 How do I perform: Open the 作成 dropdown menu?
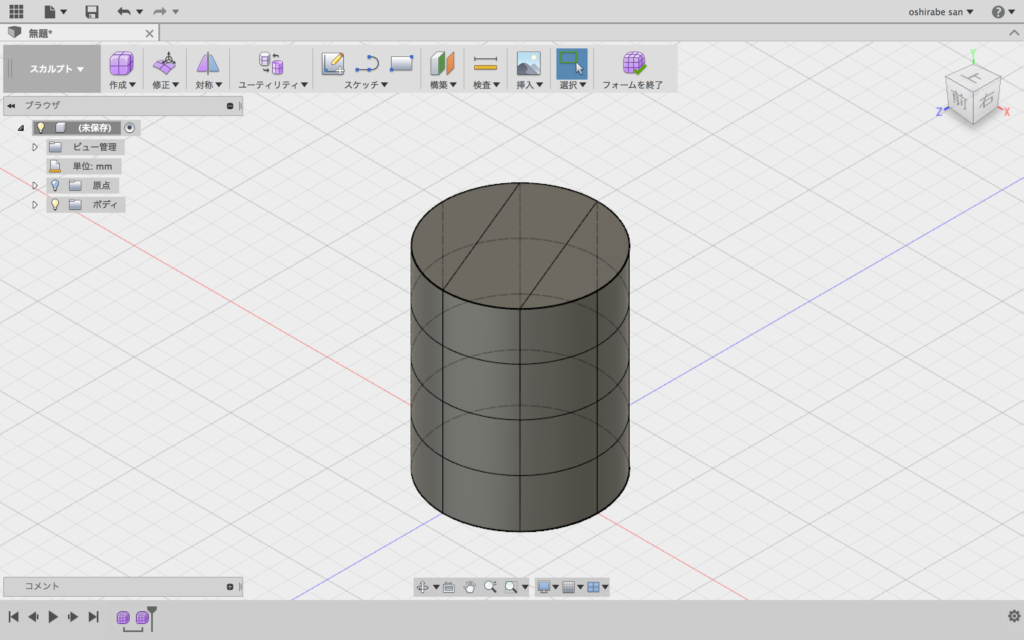pyautogui.click(x=122, y=85)
